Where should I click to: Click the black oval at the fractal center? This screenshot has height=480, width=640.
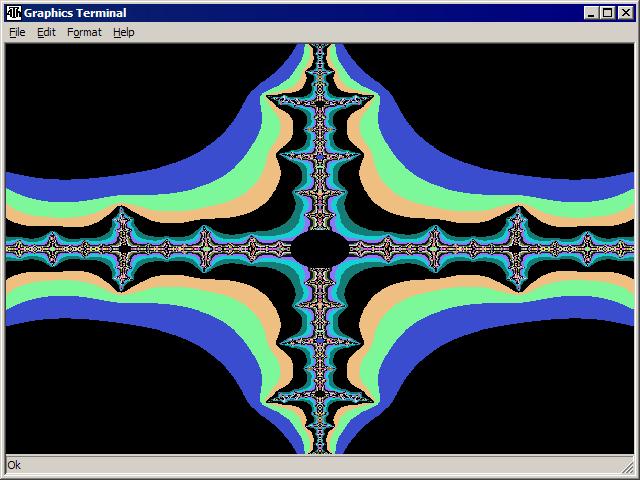(318, 248)
